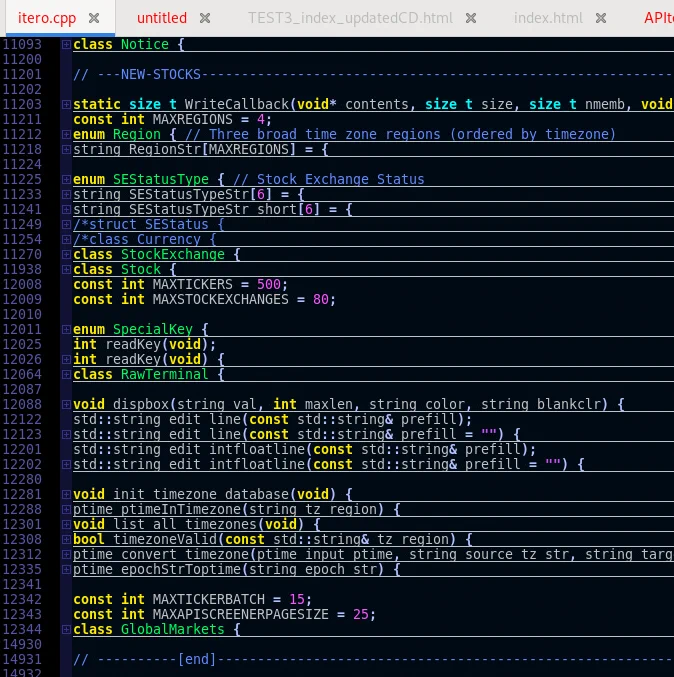674x677 pixels.
Task: Expand the commented struct SEStatus fold
Action: (x=66, y=225)
